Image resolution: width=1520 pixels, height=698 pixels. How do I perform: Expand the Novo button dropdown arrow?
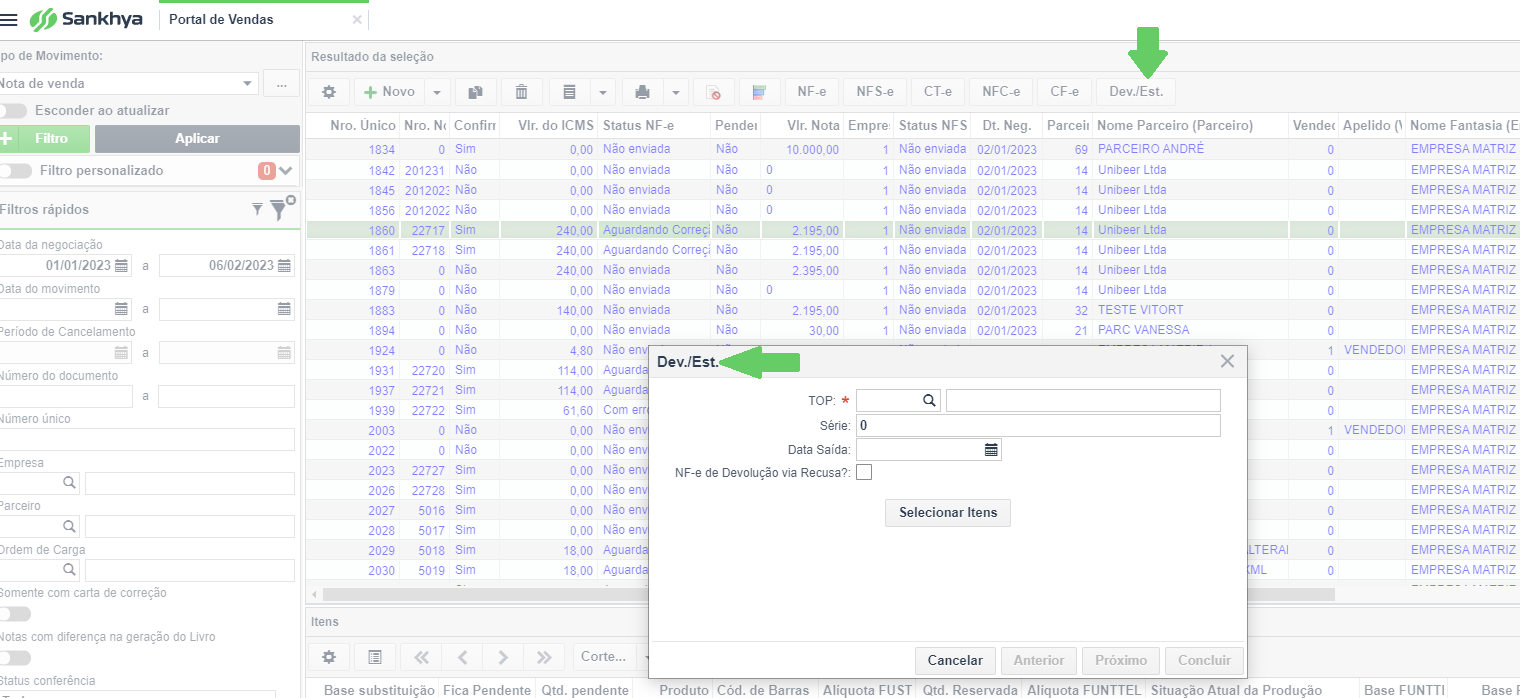437,92
